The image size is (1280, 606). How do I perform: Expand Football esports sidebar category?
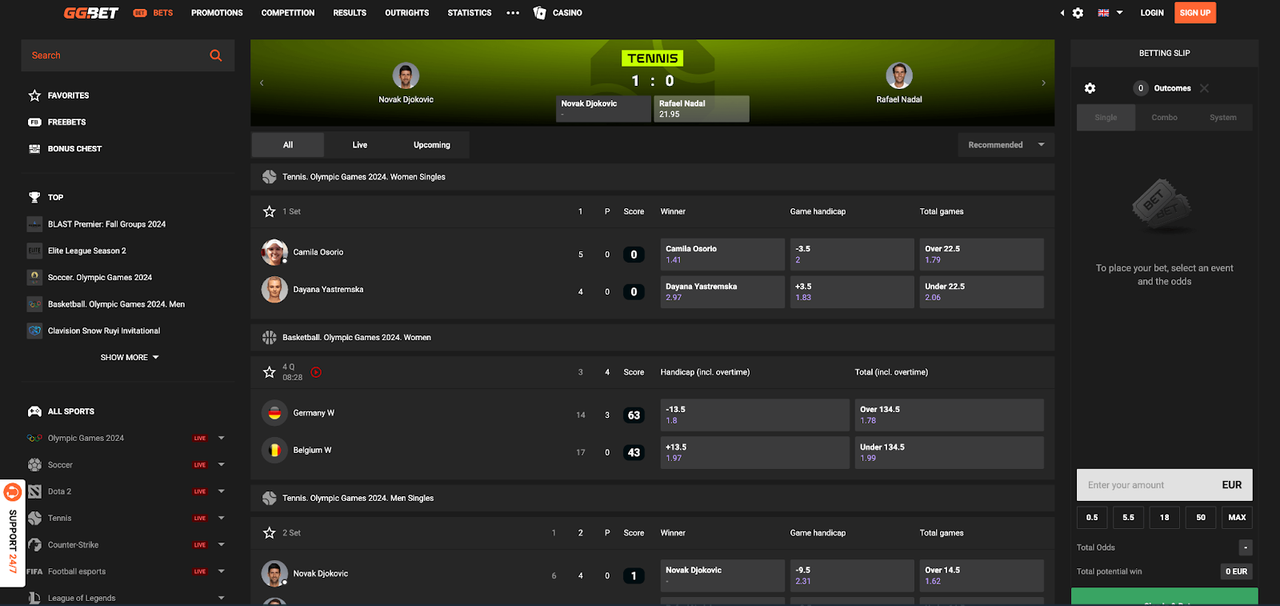[221, 572]
